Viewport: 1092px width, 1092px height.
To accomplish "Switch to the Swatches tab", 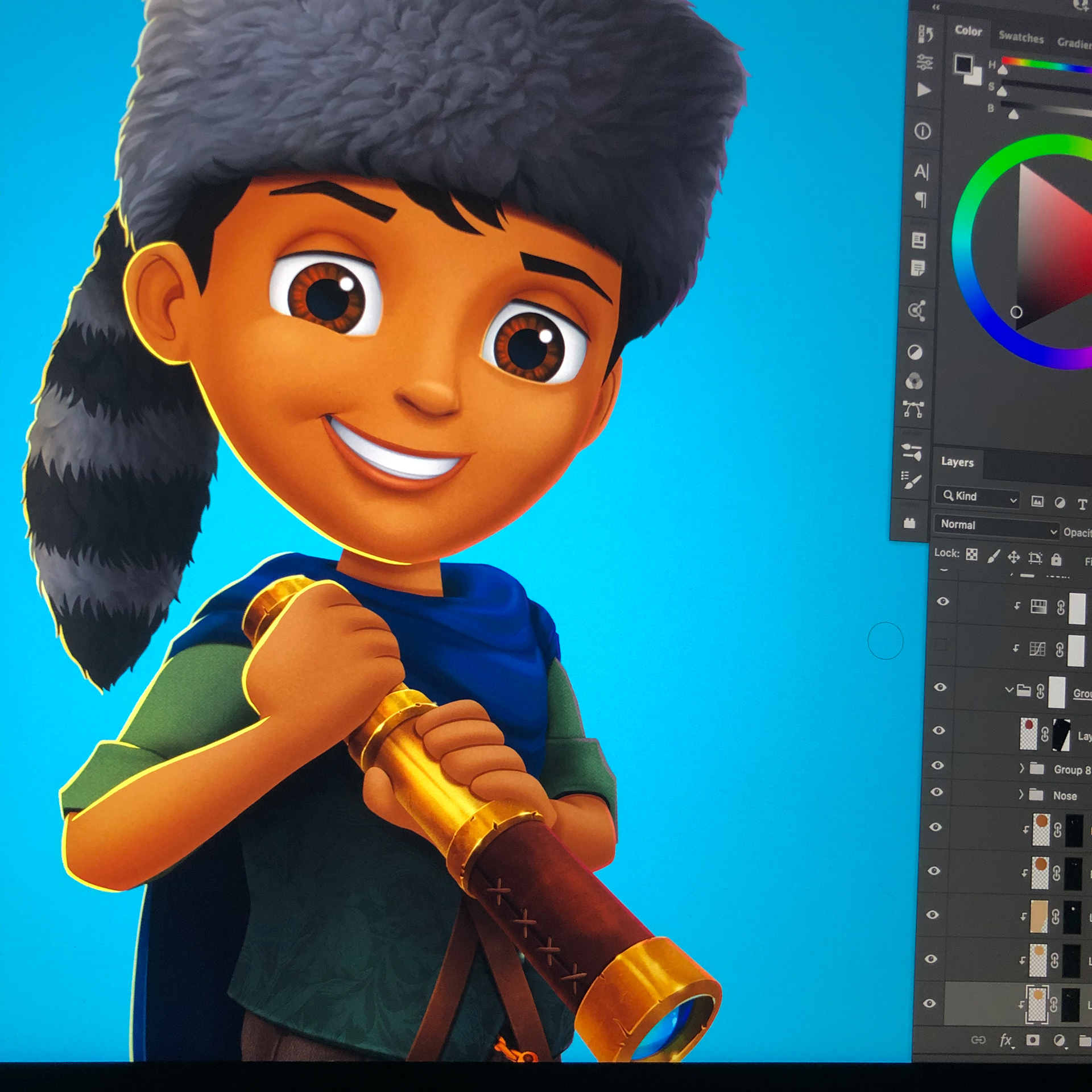I will [x=1021, y=38].
